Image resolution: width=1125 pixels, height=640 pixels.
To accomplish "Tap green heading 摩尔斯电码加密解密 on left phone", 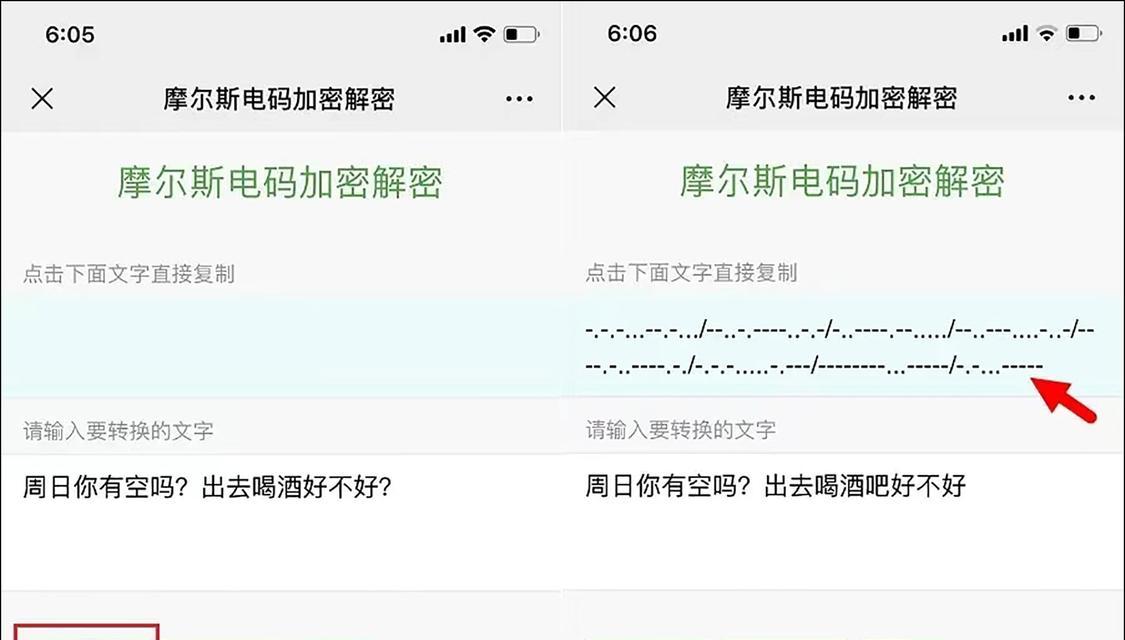I will (x=280, y=182).
